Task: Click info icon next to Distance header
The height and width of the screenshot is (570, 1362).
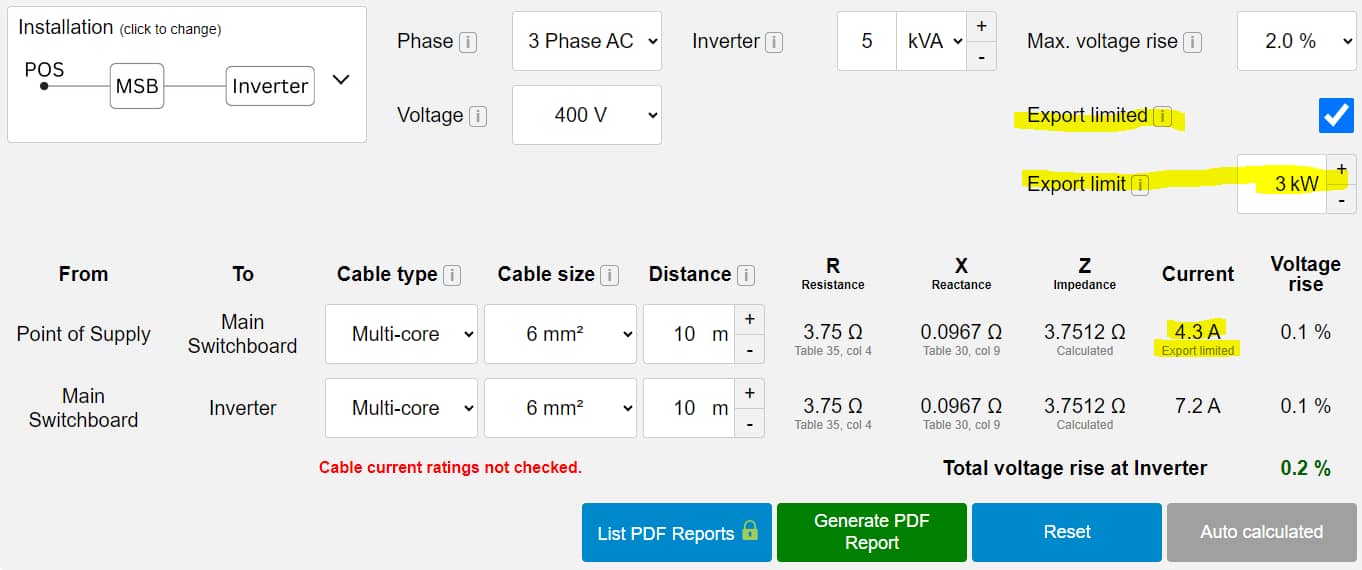Action: point(745,275)
